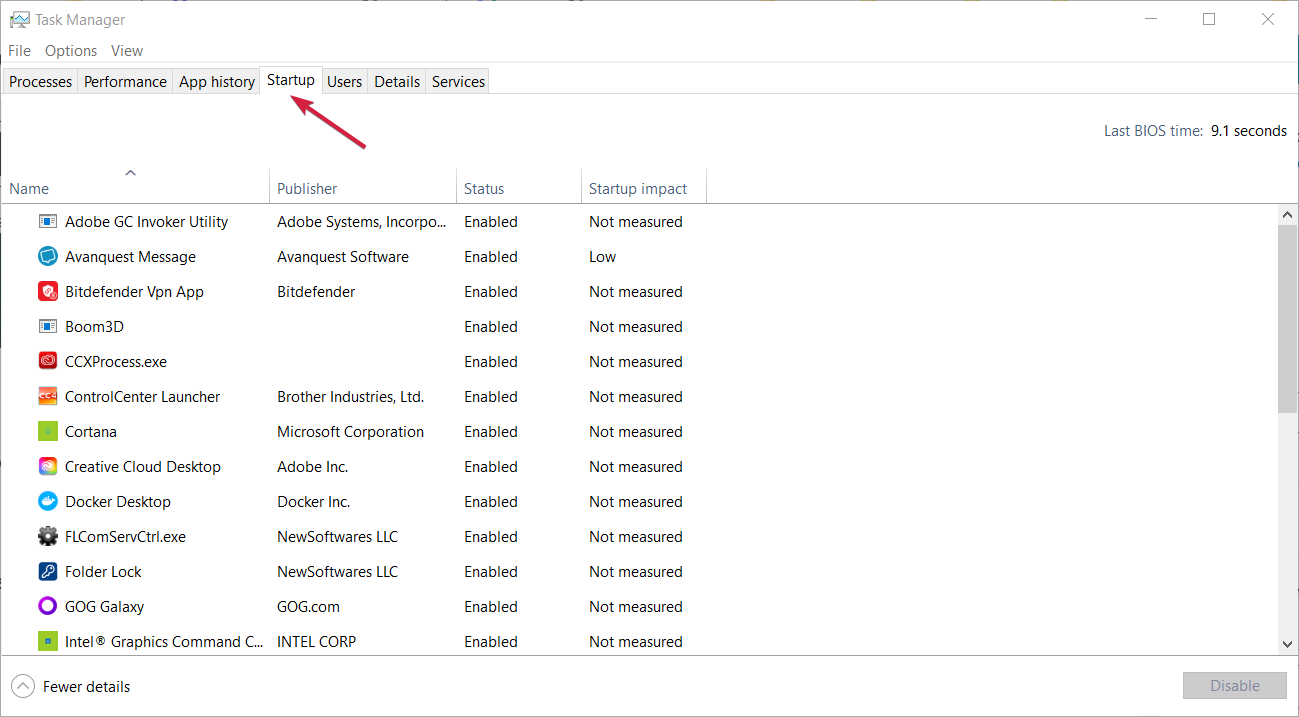
Task: Click the Docker Inc. publisher cell
Action: pos(314,502)
